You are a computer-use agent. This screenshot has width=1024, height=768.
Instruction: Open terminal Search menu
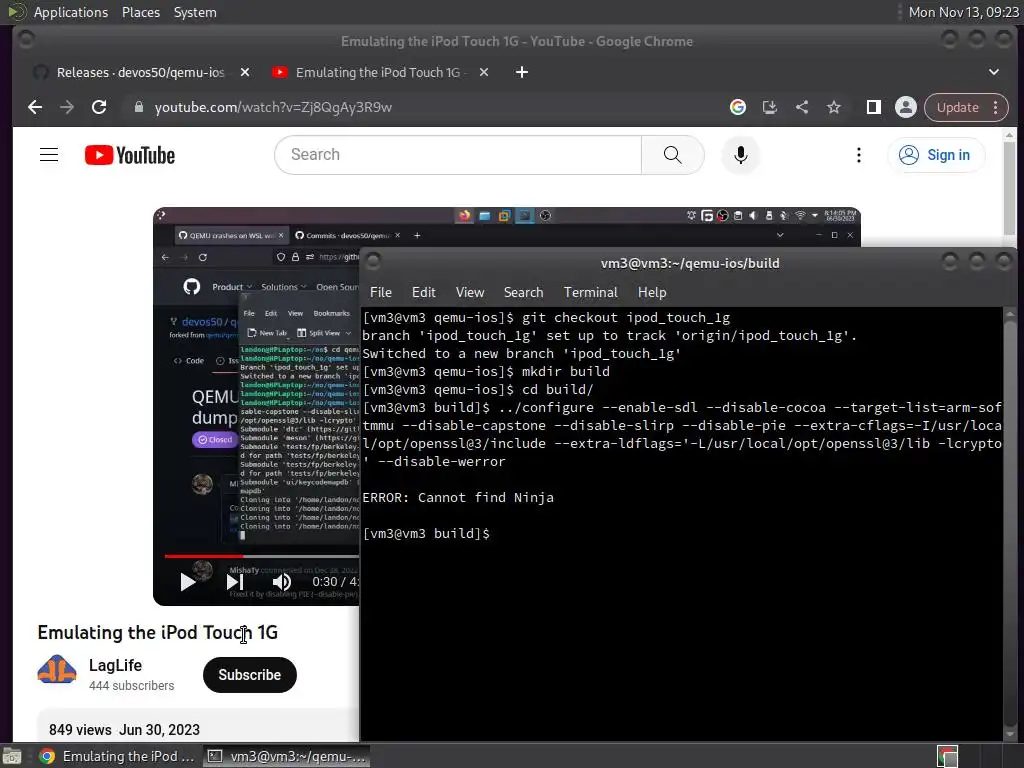523,293
